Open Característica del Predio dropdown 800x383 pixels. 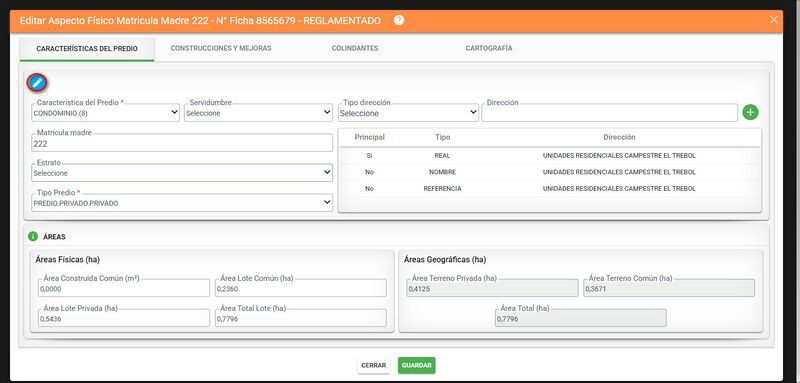point(106,113)
